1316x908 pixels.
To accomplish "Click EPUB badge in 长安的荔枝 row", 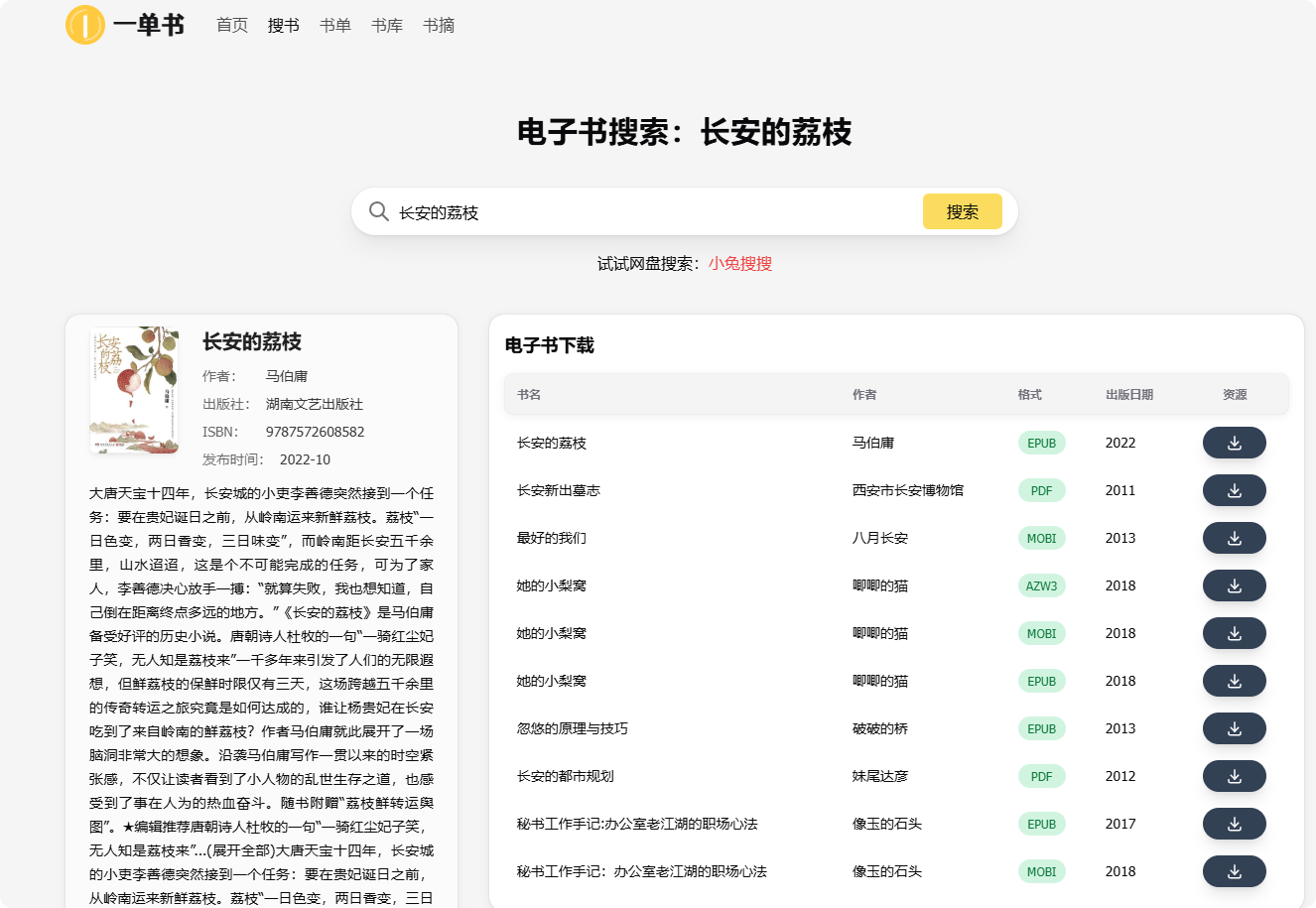I will coord(1042,443).
